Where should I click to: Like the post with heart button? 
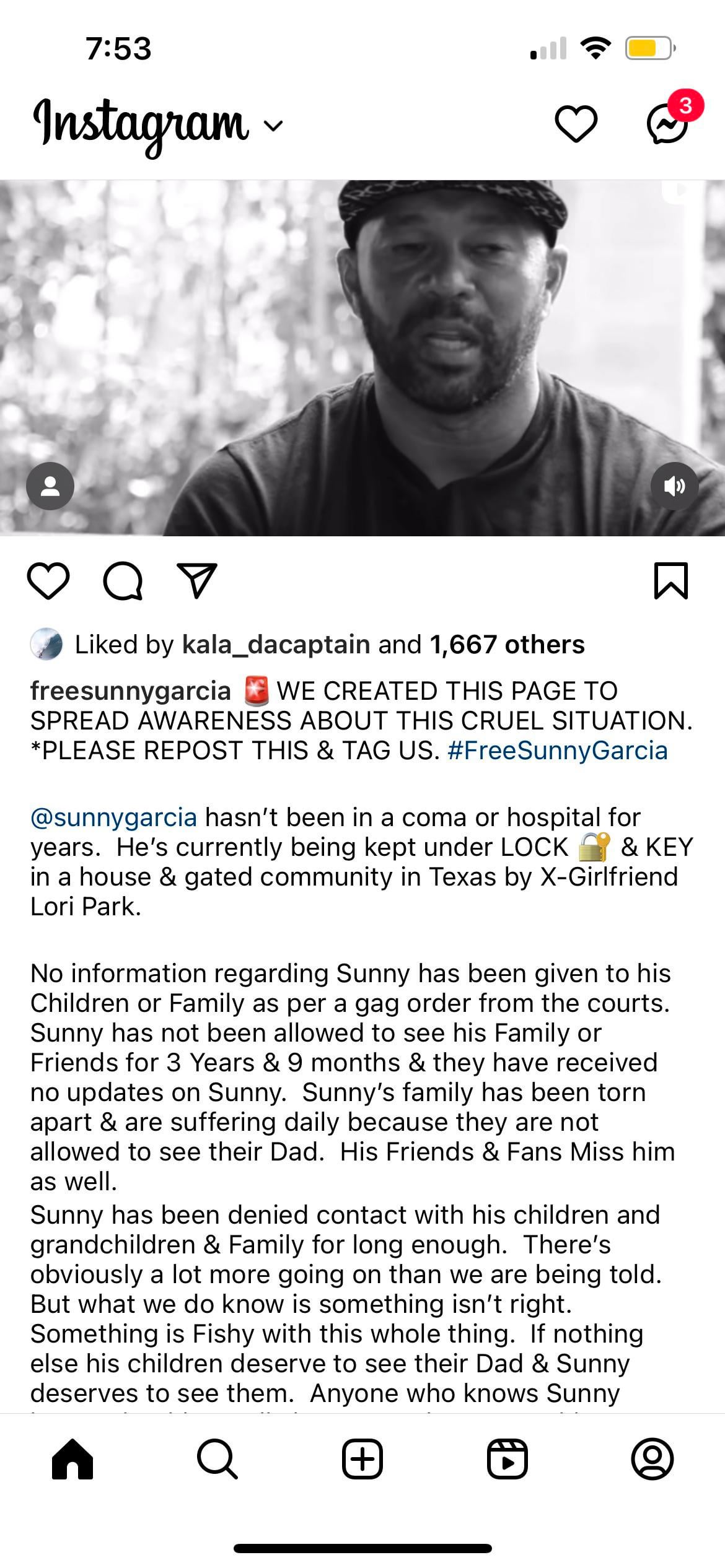pyautogui.click(x=48, y=581)
